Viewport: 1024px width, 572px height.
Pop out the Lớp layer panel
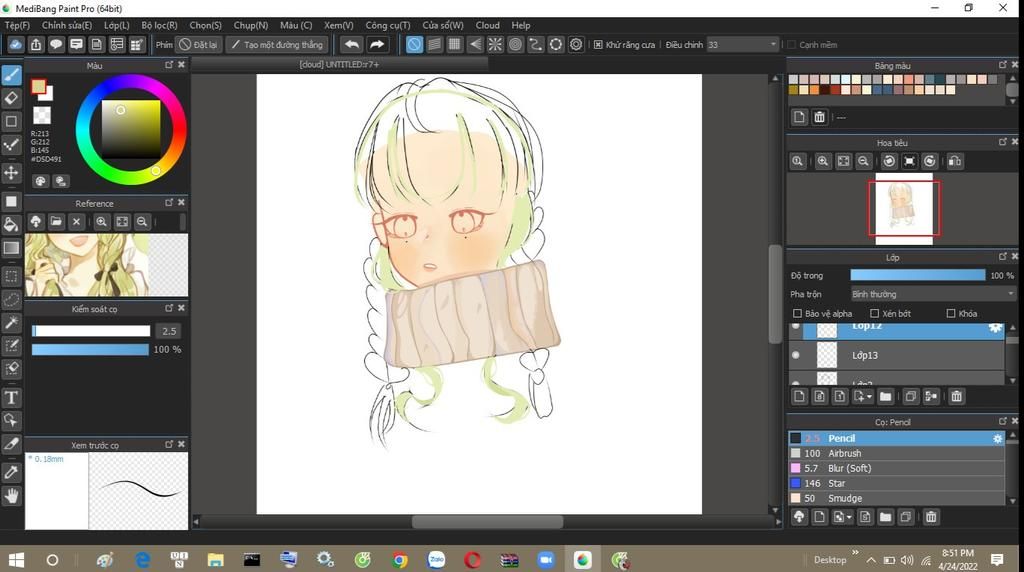[x=1003, y=257]
